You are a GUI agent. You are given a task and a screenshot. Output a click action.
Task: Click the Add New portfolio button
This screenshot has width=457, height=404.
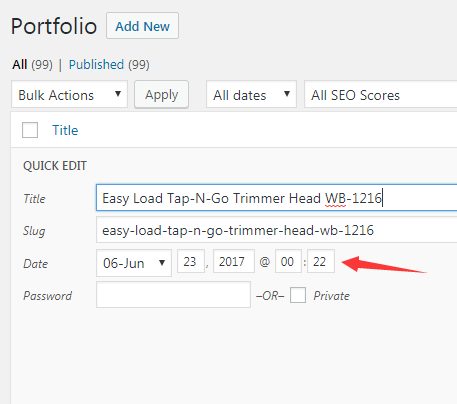click(x=142, y=26)
